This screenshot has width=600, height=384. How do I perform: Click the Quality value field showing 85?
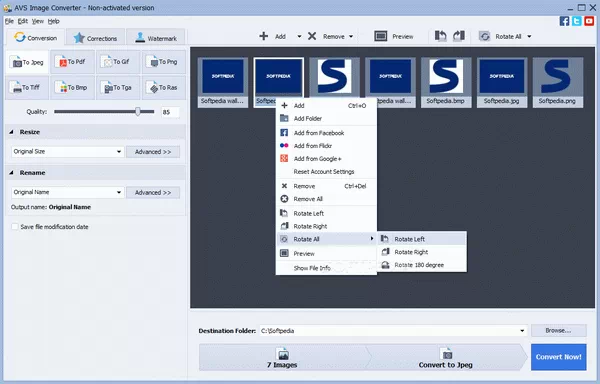[170, 112]
